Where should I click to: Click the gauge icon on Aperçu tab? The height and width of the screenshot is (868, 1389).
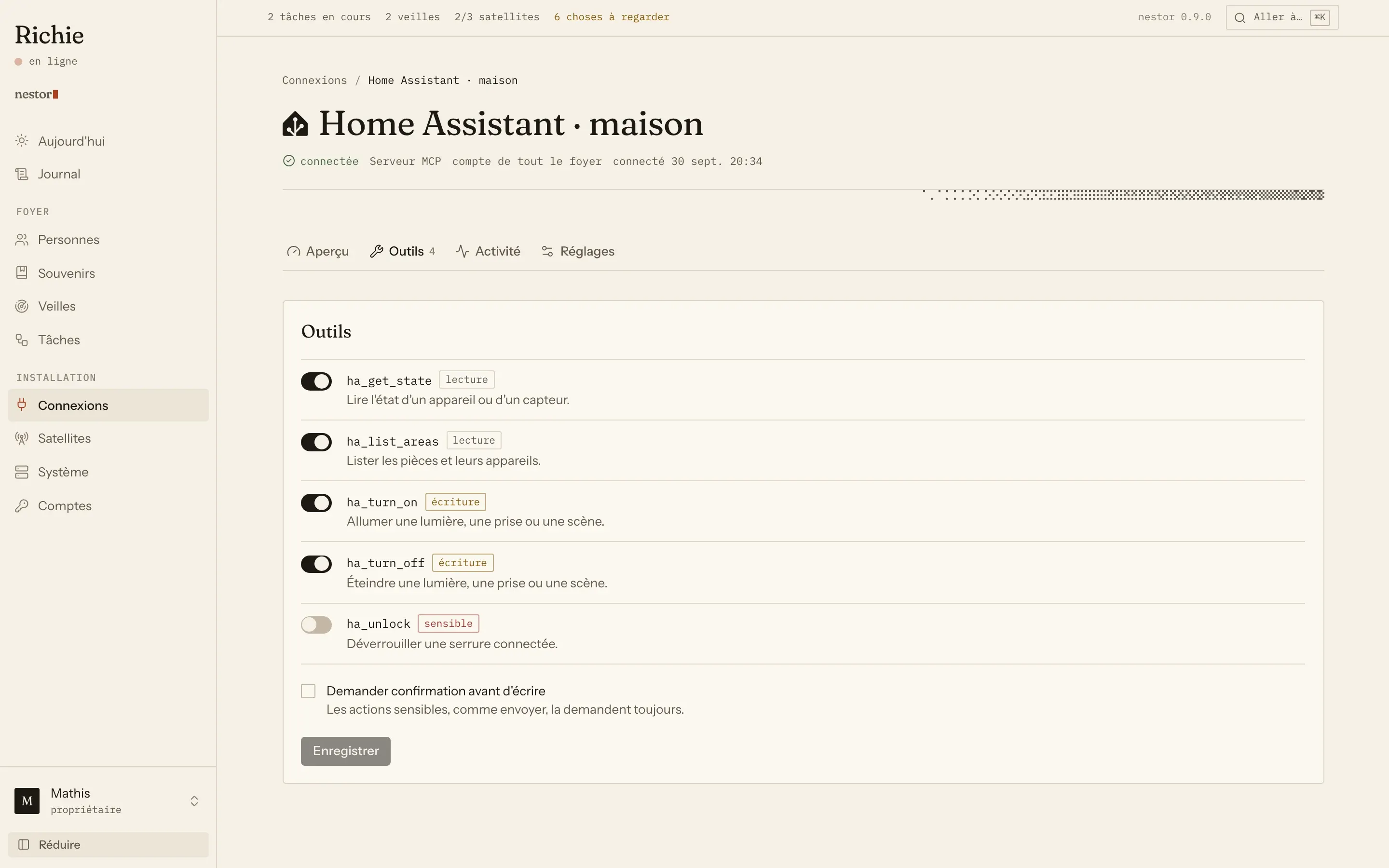click(293, 251)
